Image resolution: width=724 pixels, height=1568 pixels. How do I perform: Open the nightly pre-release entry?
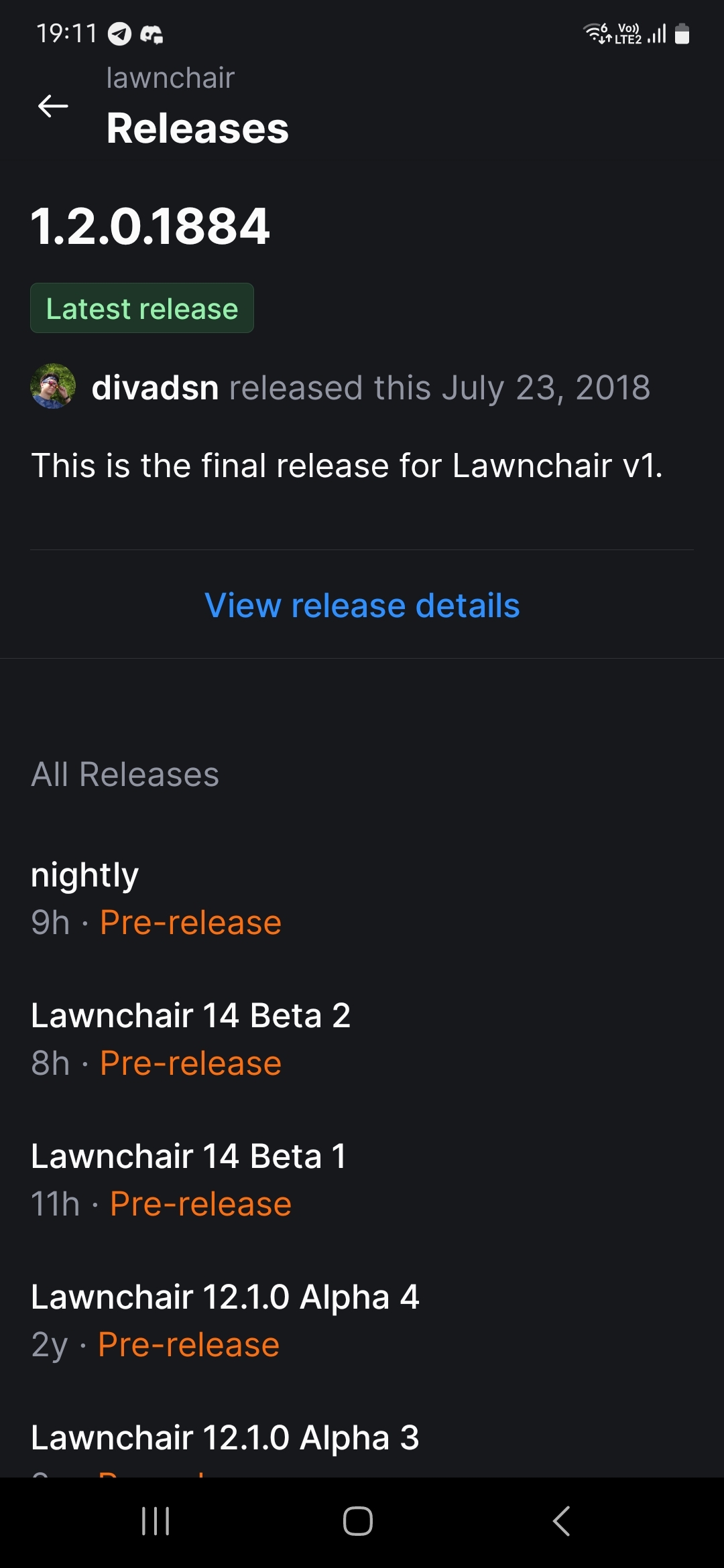coord(156,898)
